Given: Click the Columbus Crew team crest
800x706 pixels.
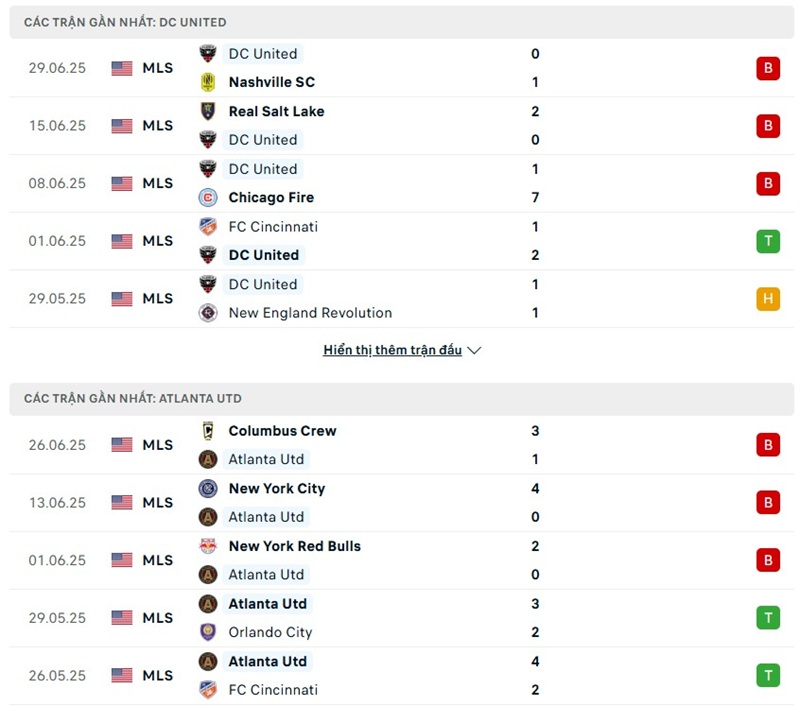Looking at the screenshot, I should pos(208,431).
